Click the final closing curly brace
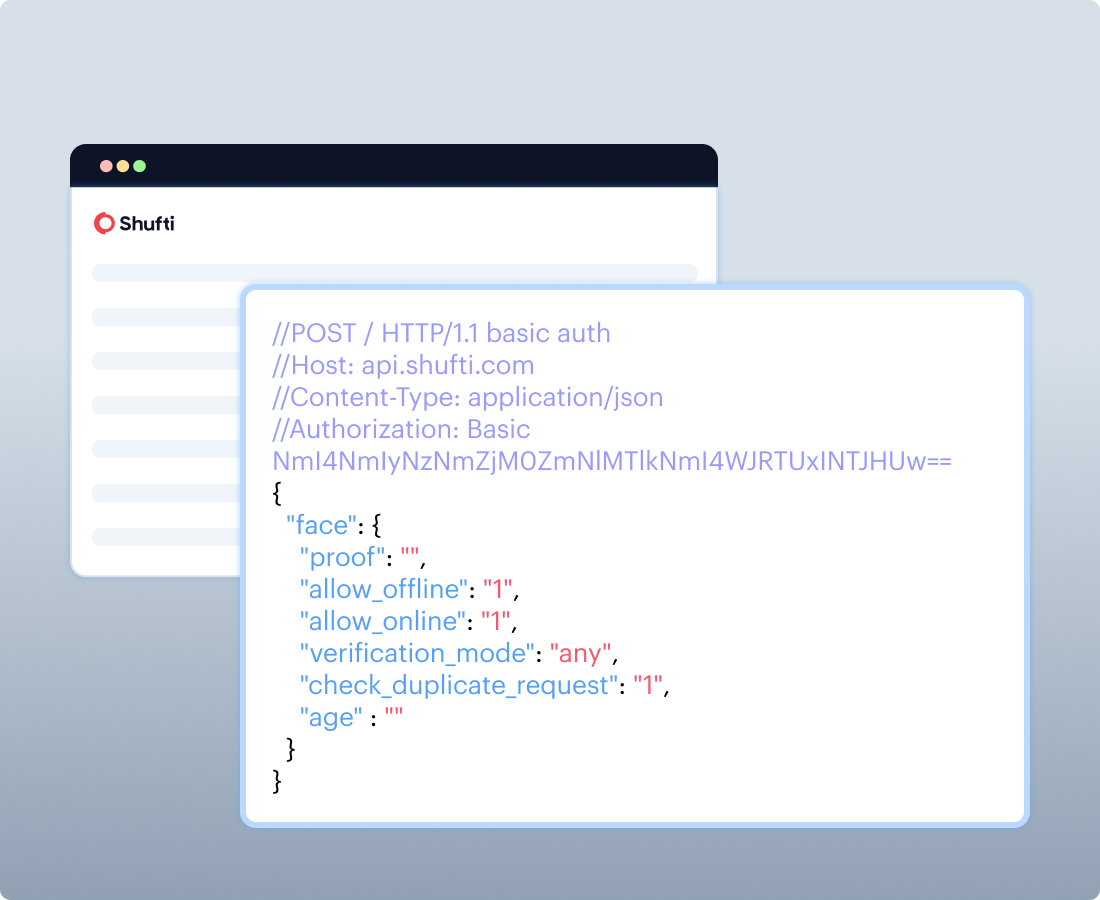This screenshot has width=1100, height=900. pyautogui.click(x=278, y=781)
